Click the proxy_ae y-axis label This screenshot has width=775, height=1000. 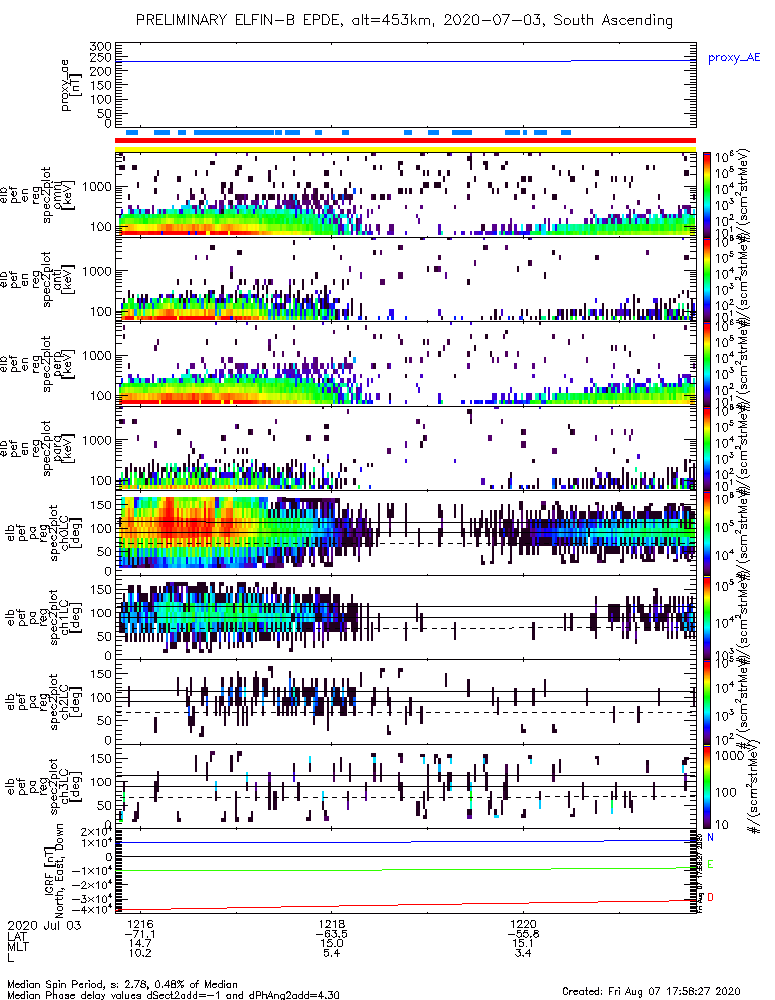tap(70, 85)
